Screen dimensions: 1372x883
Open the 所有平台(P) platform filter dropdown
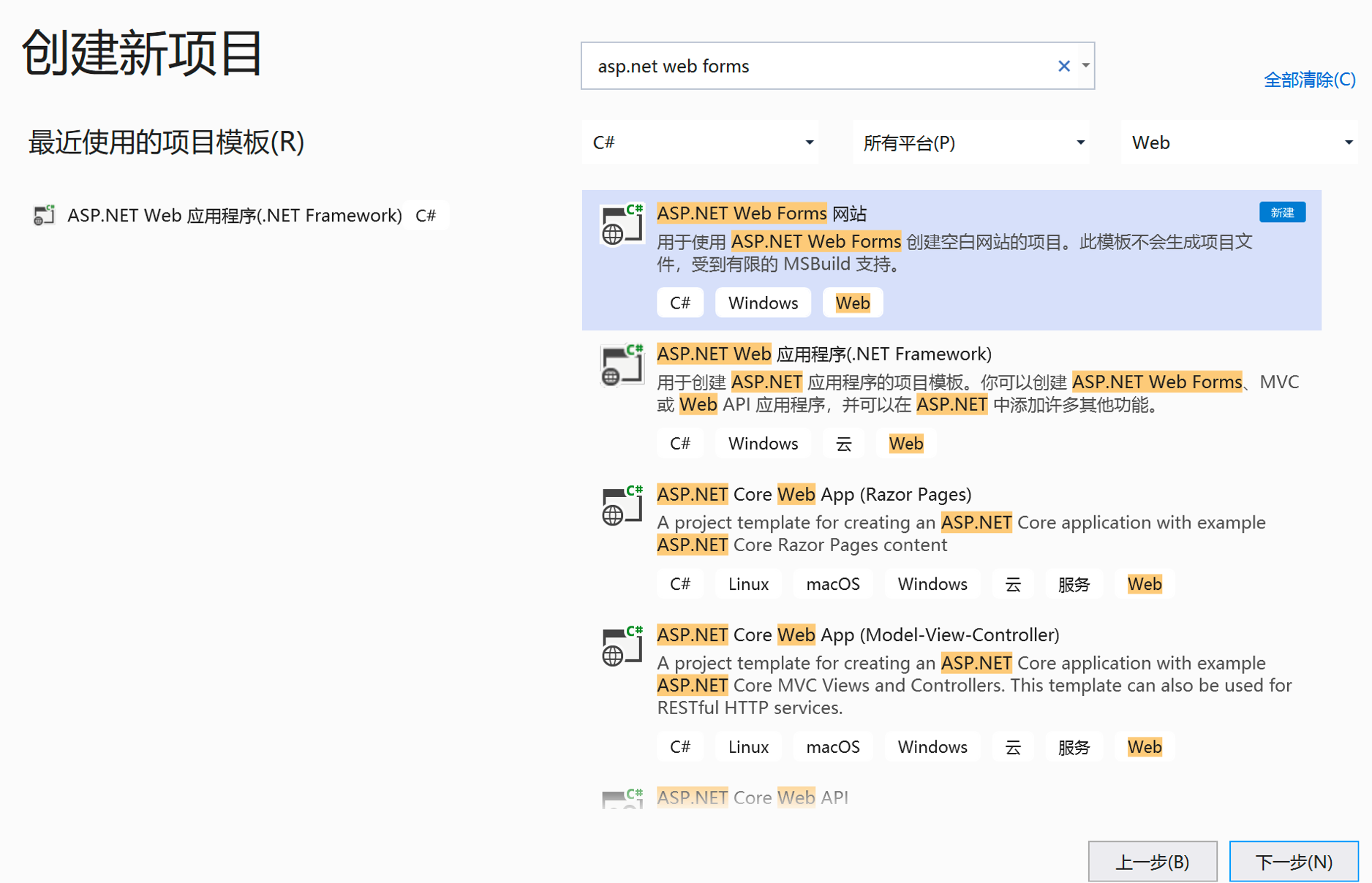point(971,143)
